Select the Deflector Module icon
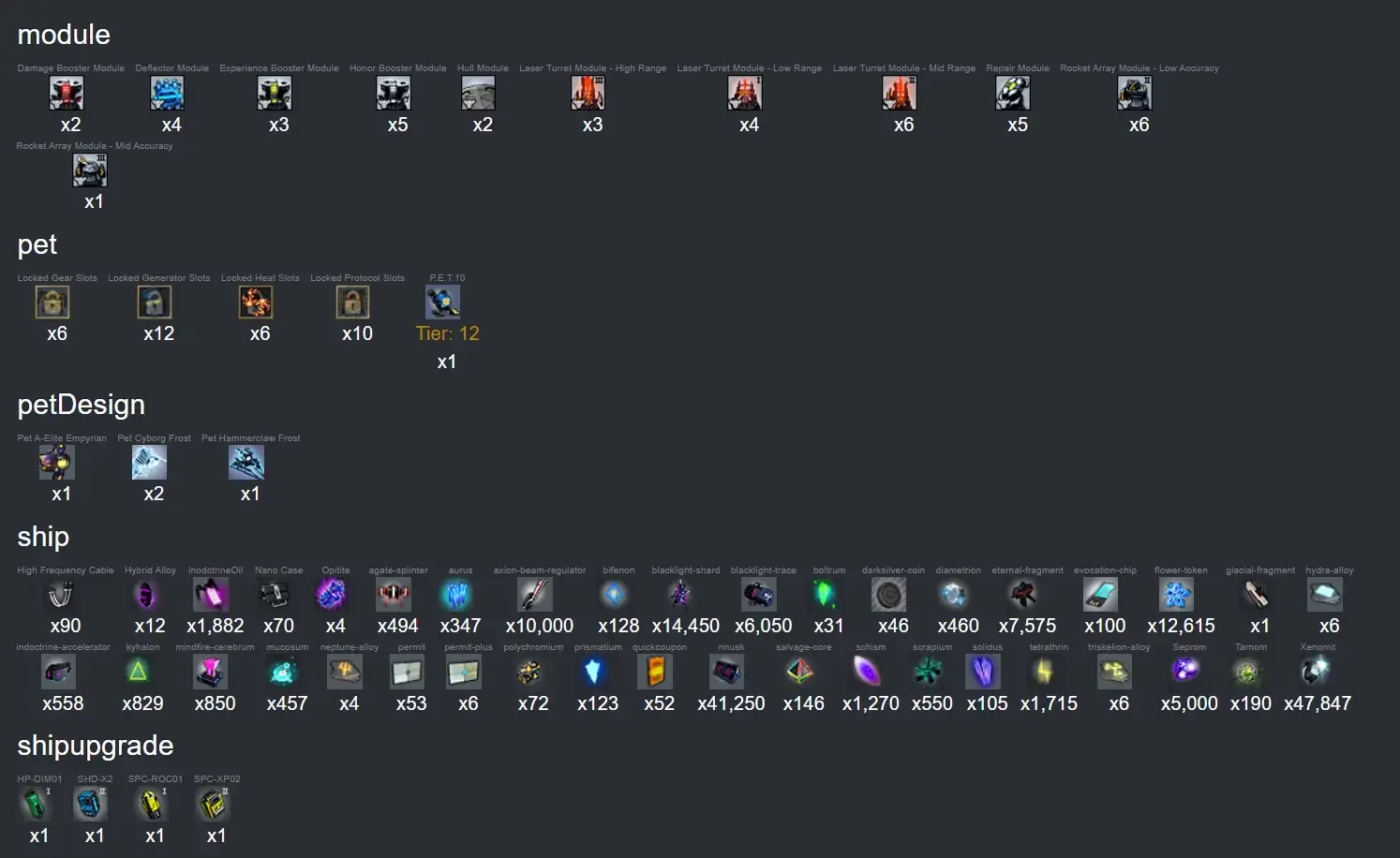 coord(168,94)
